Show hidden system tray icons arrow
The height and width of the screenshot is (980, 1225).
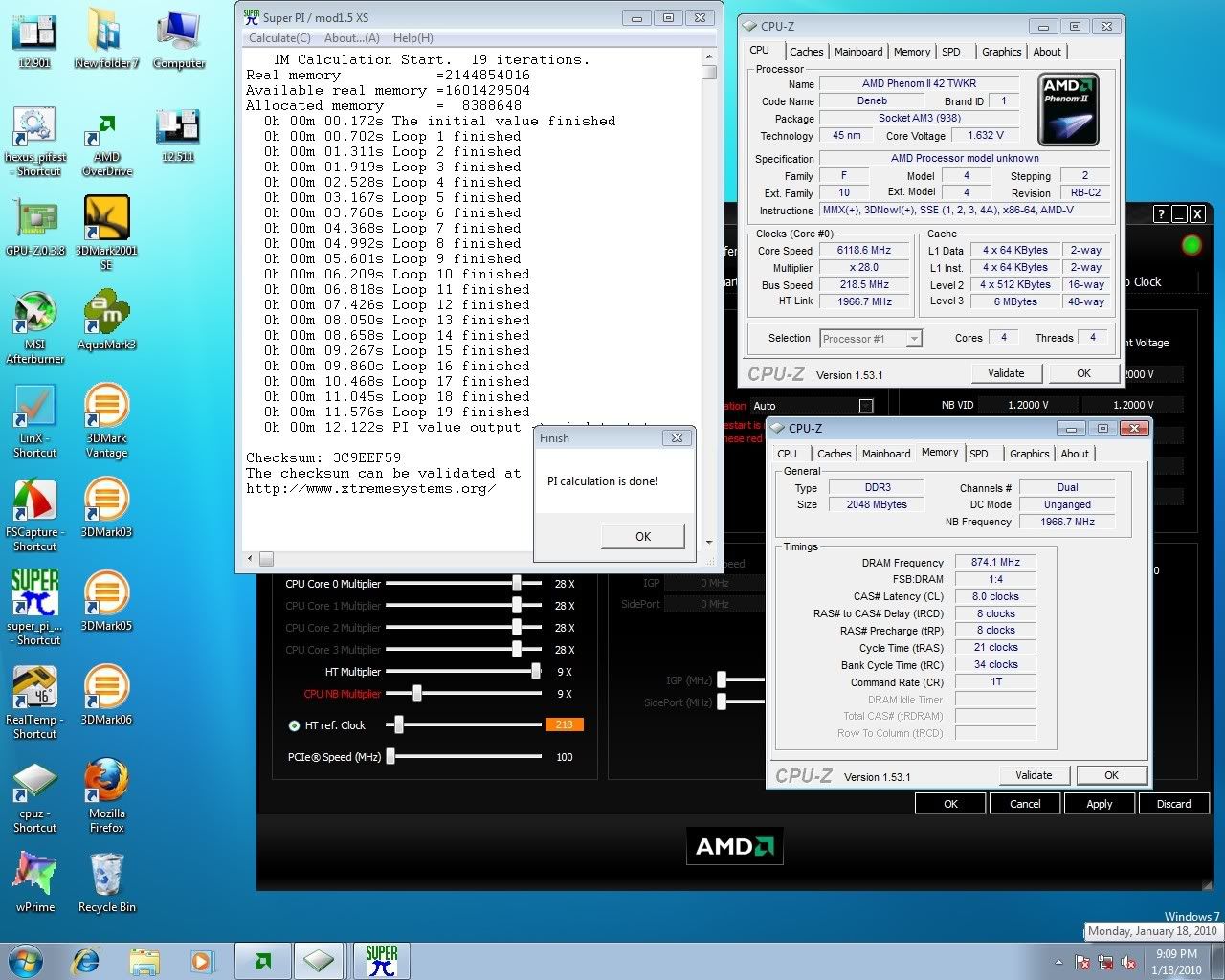tap(1058, 962)
